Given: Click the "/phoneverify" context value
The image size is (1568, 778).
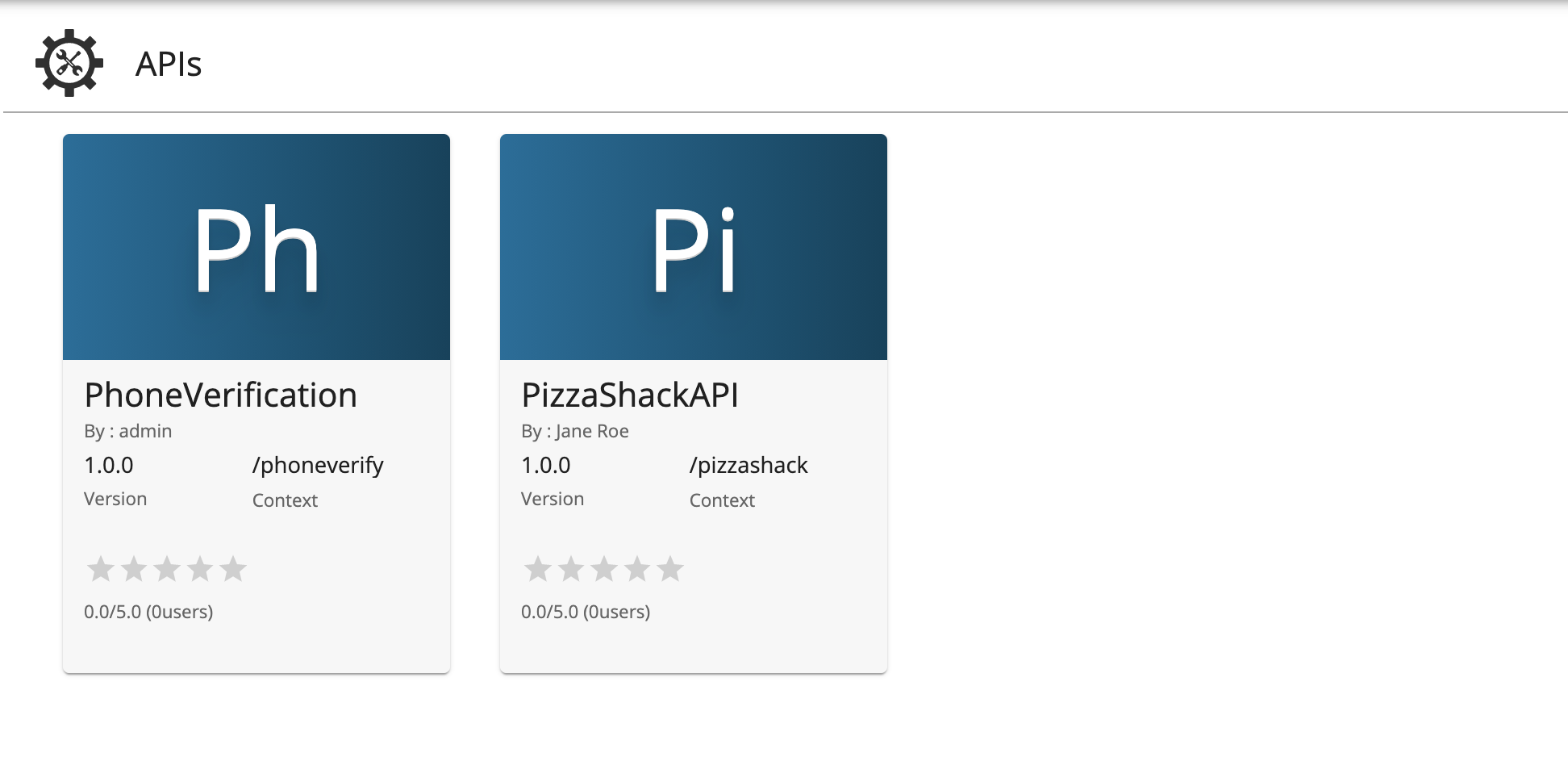Looking at the screenshot, I should [318, 465].
